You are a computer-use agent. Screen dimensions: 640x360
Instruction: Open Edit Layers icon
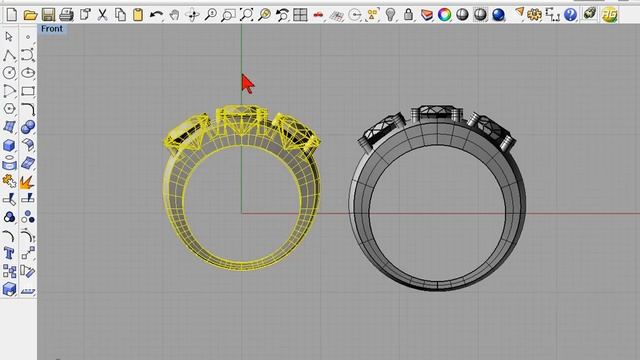tap(427, 15)
